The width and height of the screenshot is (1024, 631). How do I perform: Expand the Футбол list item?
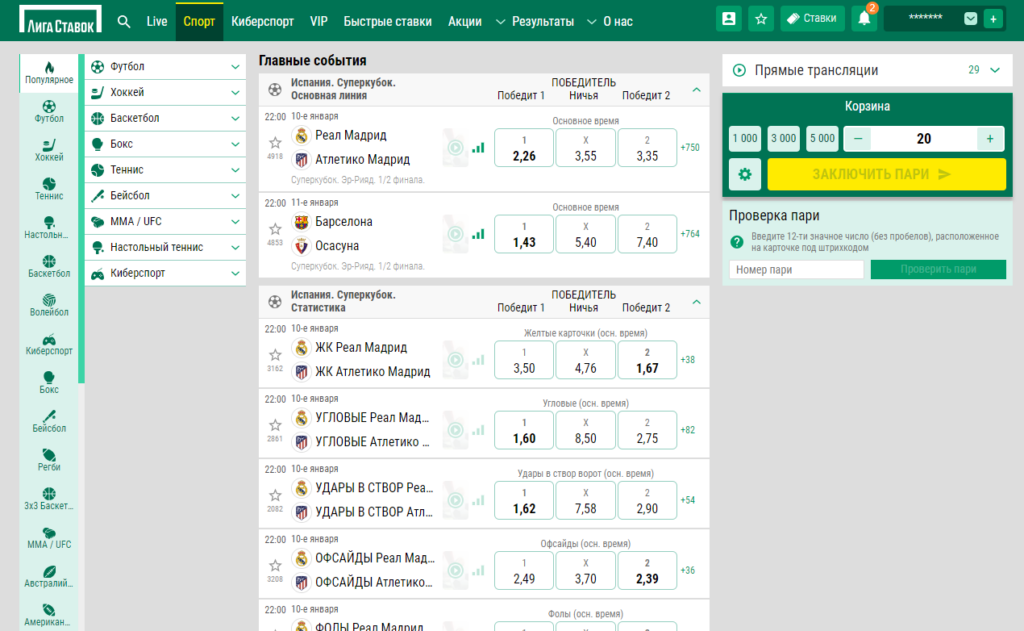coord(165,67)
